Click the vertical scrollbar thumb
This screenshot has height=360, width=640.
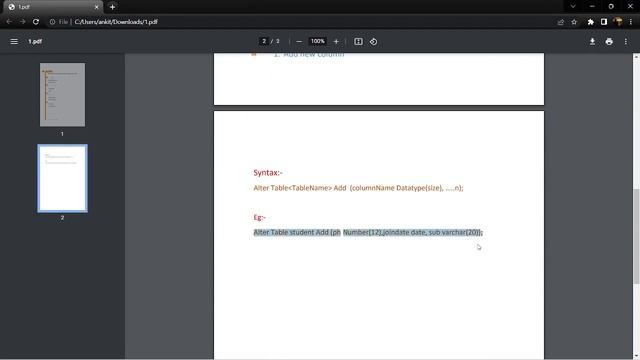[x=636, y=236]
